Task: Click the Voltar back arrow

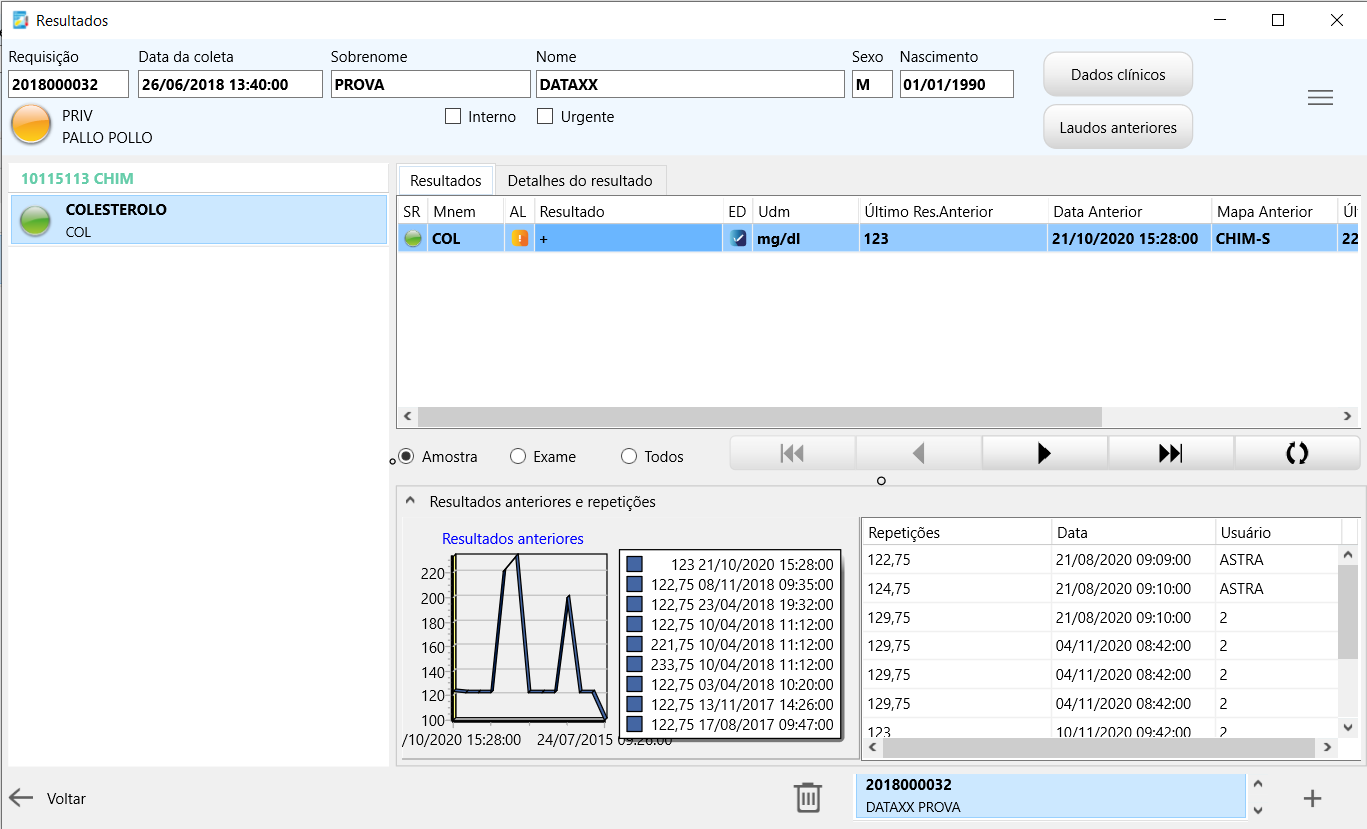Action: pos(21,798)
